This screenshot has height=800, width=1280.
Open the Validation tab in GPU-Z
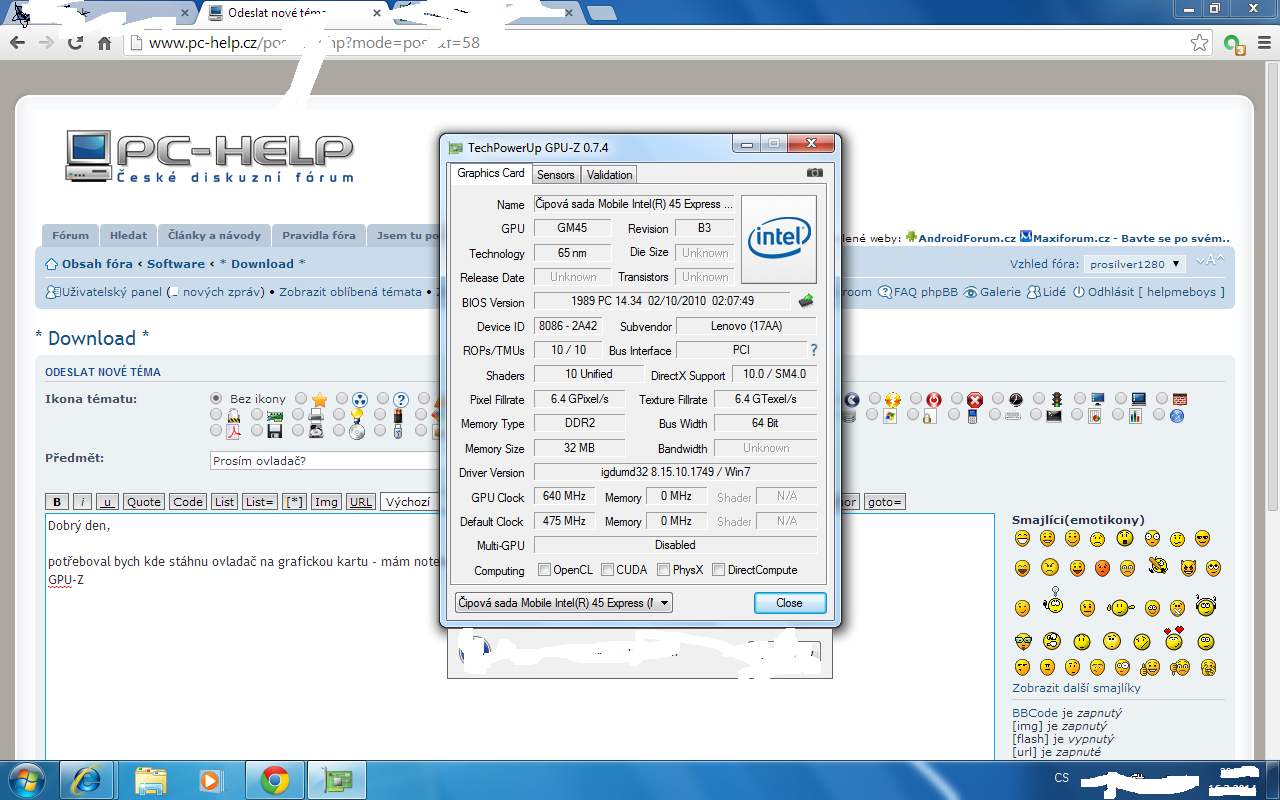[x=609, y=174]
